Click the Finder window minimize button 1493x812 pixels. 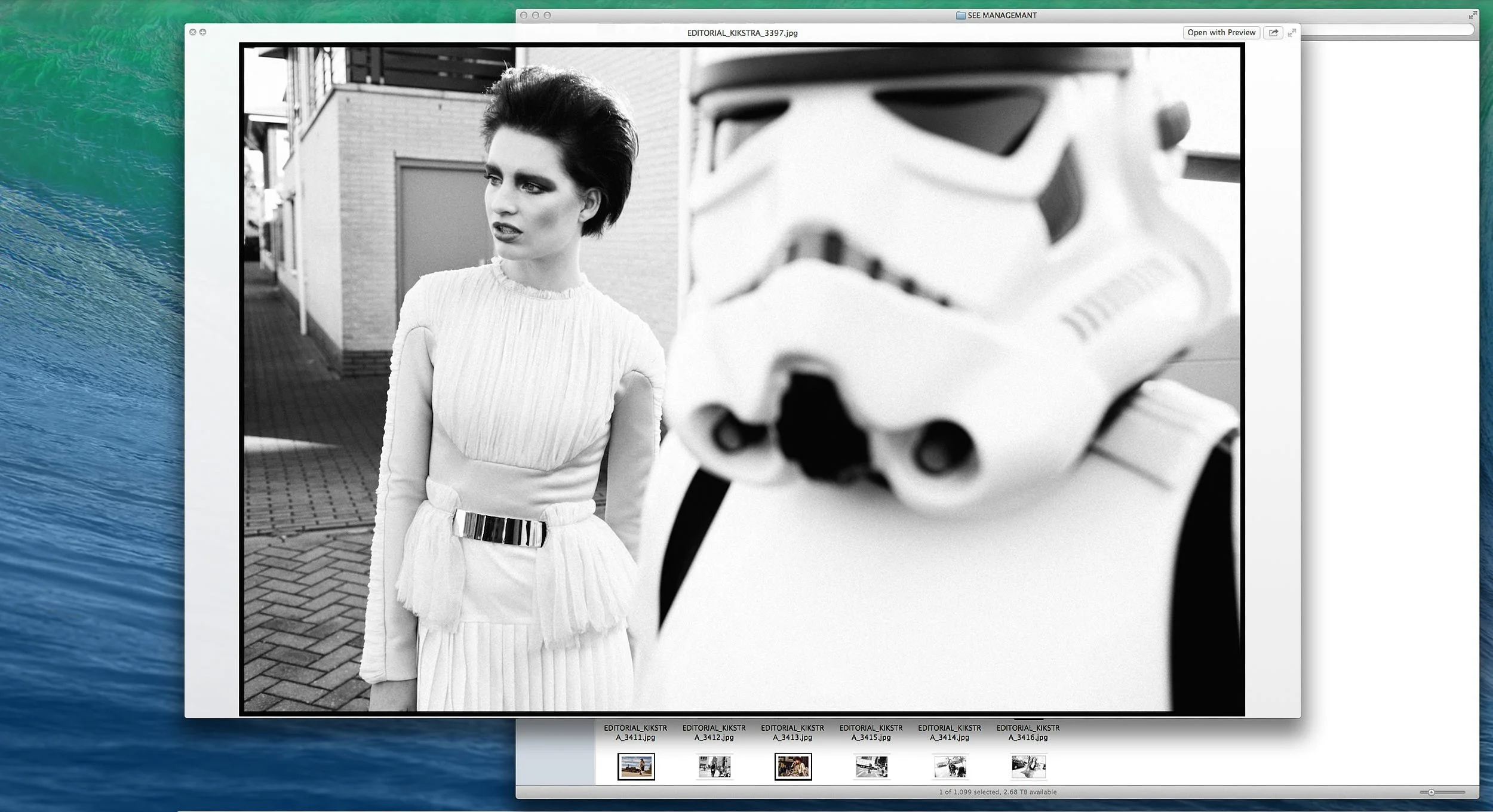tap(536, 16)
